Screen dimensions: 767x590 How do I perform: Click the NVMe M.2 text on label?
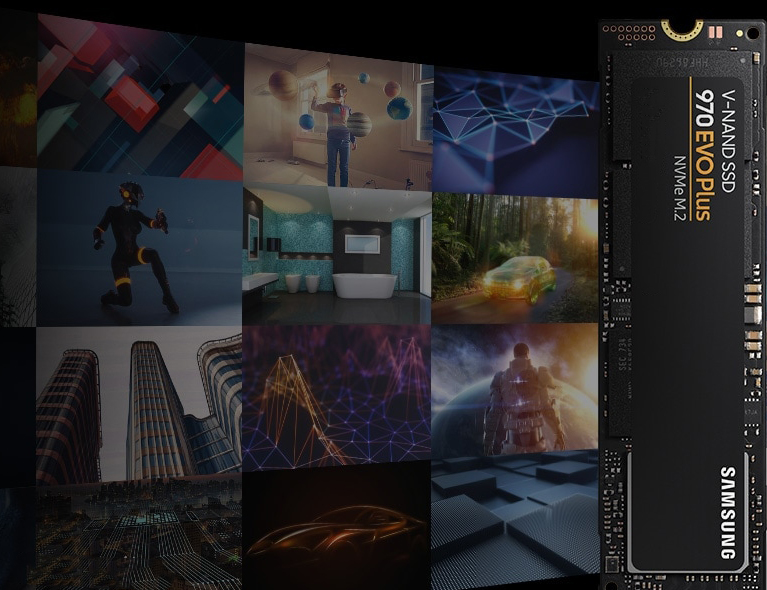pyautogui.click(x=680, y=188)
